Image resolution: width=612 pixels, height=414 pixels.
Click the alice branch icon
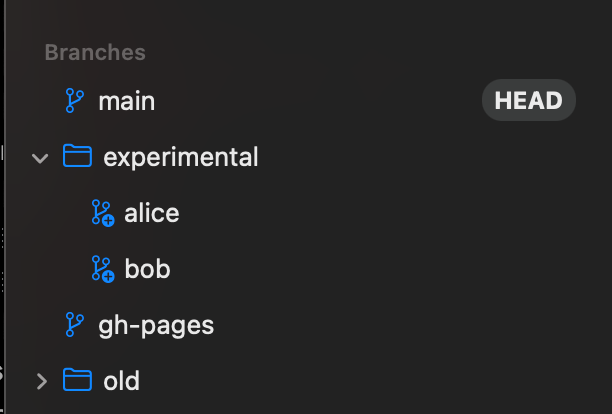(102, 213)
